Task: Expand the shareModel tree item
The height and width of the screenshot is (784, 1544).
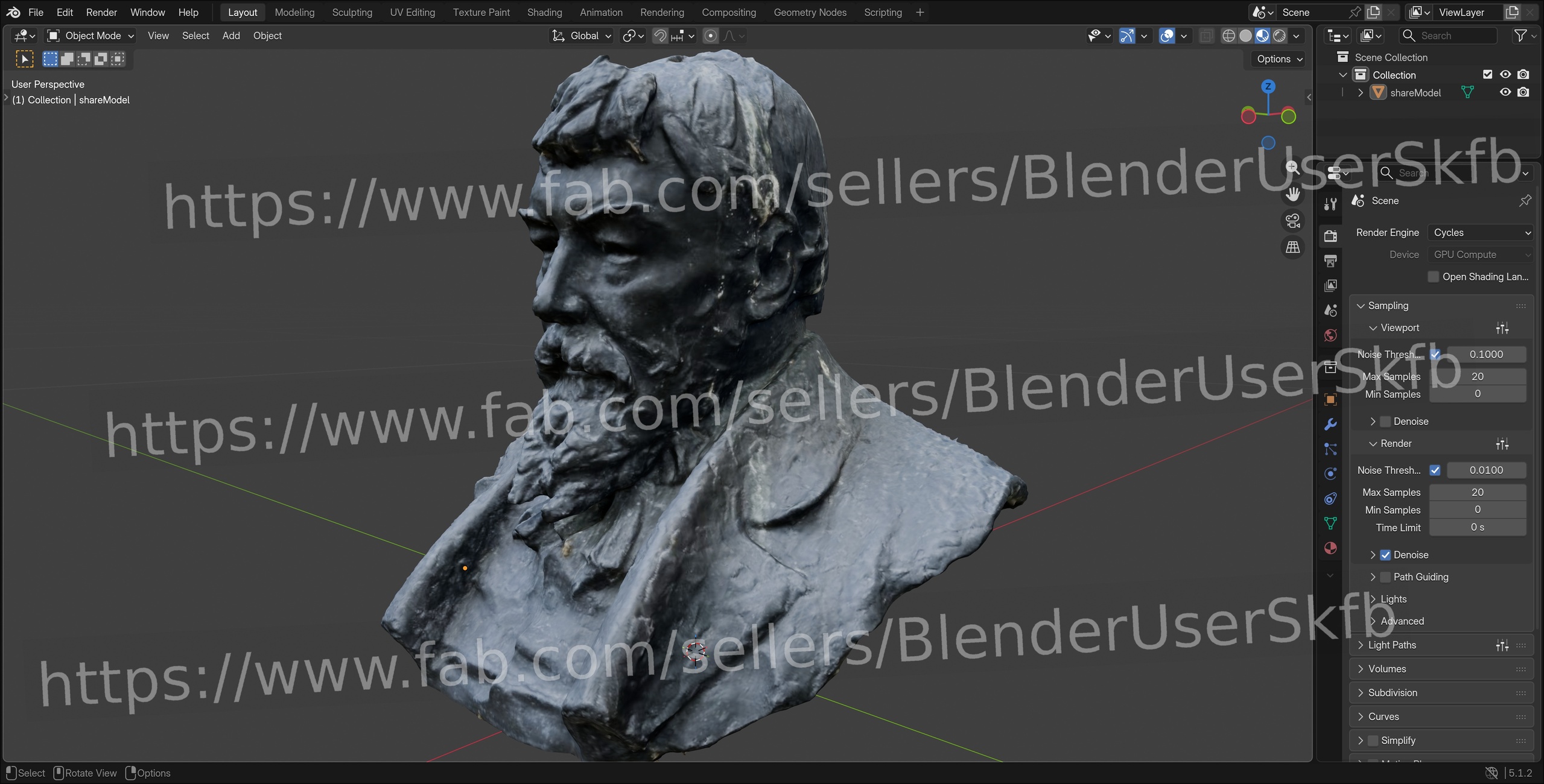Action: pyautogui.click(x=1361, y=92)
